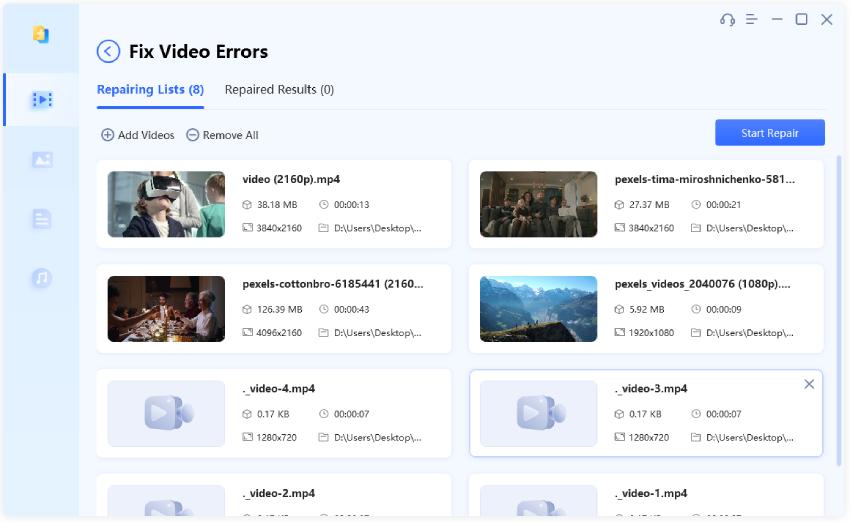Open the hamburger menu in title bar
Image resolution: width=850 pixels, height=522 pixels.
752,20
